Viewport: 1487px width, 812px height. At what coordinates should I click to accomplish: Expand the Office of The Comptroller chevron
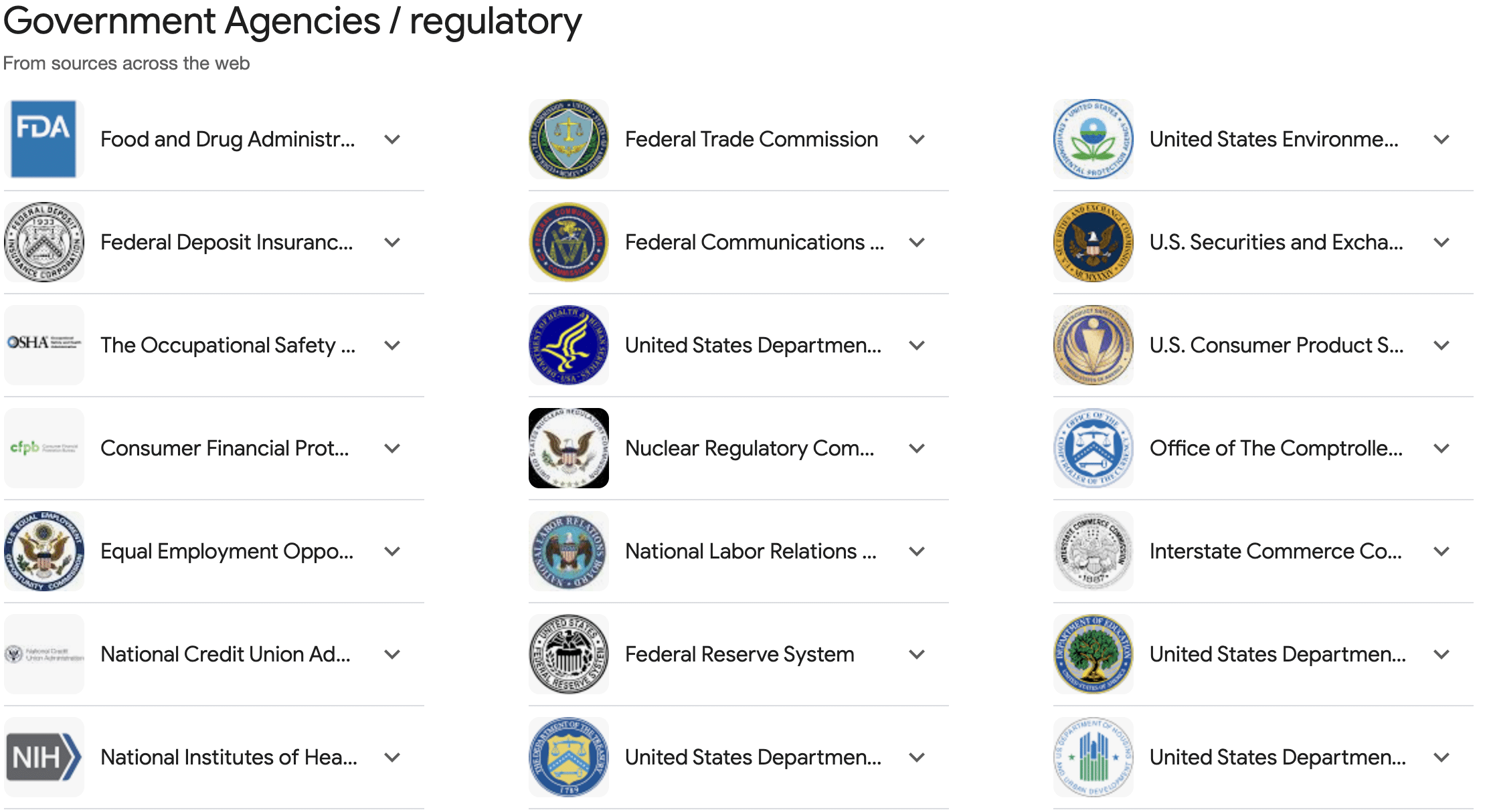pos(1442,448)
